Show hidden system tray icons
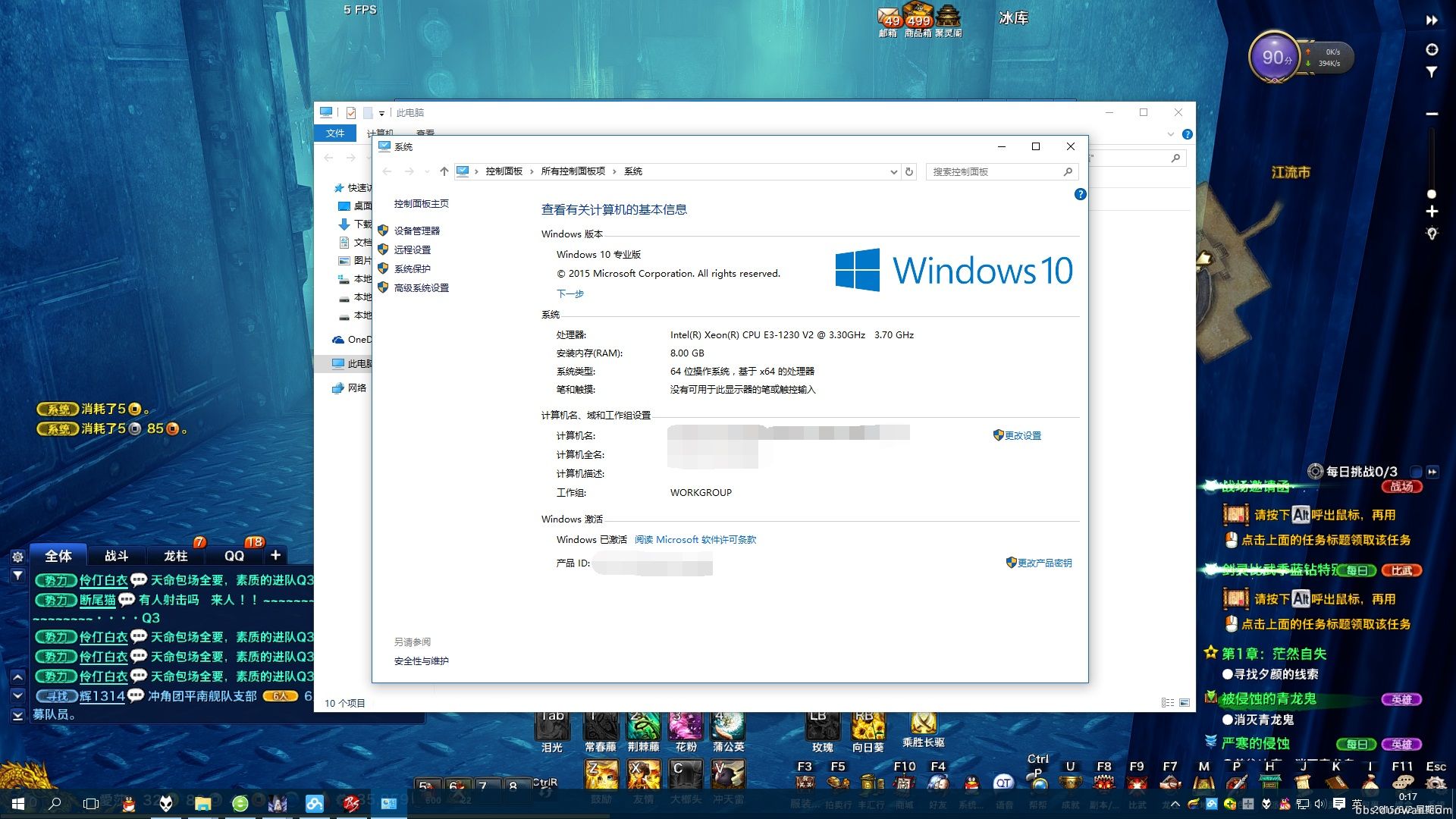Viewport: 1456px width, 819px height. tap(1175, 803)
